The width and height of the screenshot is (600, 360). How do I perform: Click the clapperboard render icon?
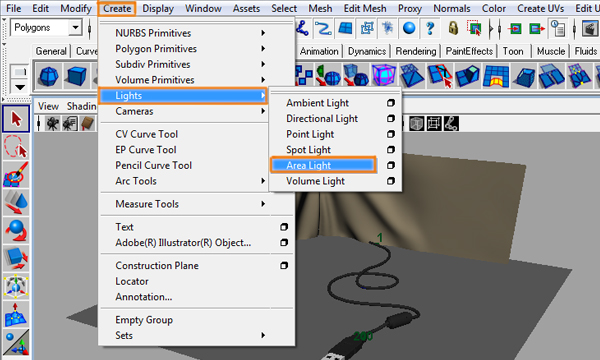pos(590,28)
